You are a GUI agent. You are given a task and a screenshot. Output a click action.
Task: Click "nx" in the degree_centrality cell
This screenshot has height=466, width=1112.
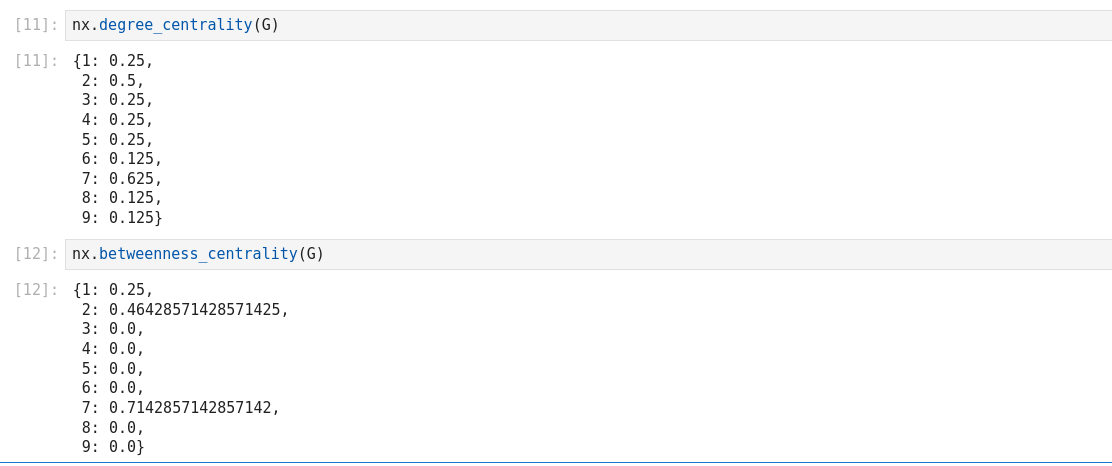80,25
